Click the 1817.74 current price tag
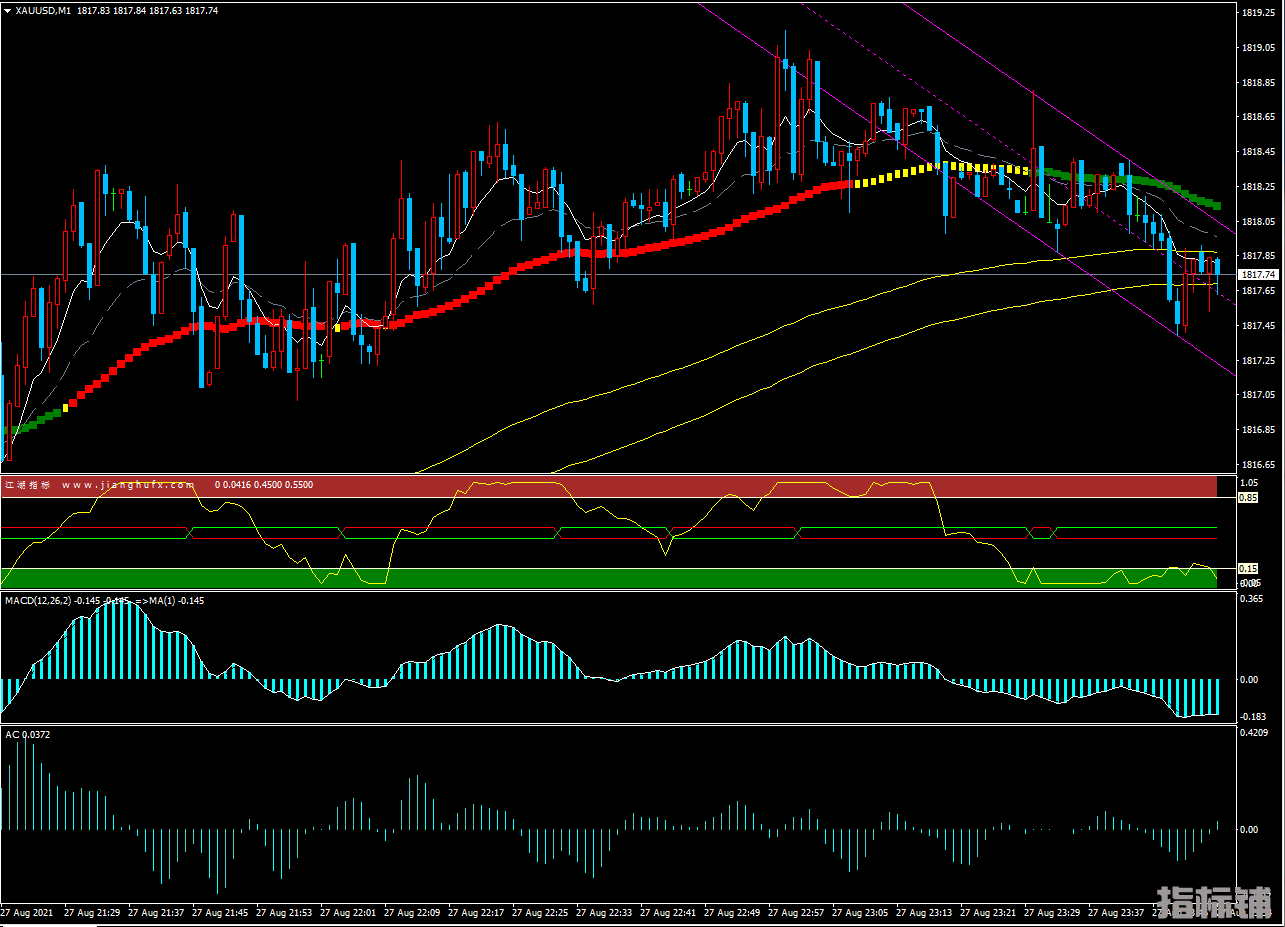Image resolution: width=1285 pixels, height=927 pixels. (x=1258, y=274)
